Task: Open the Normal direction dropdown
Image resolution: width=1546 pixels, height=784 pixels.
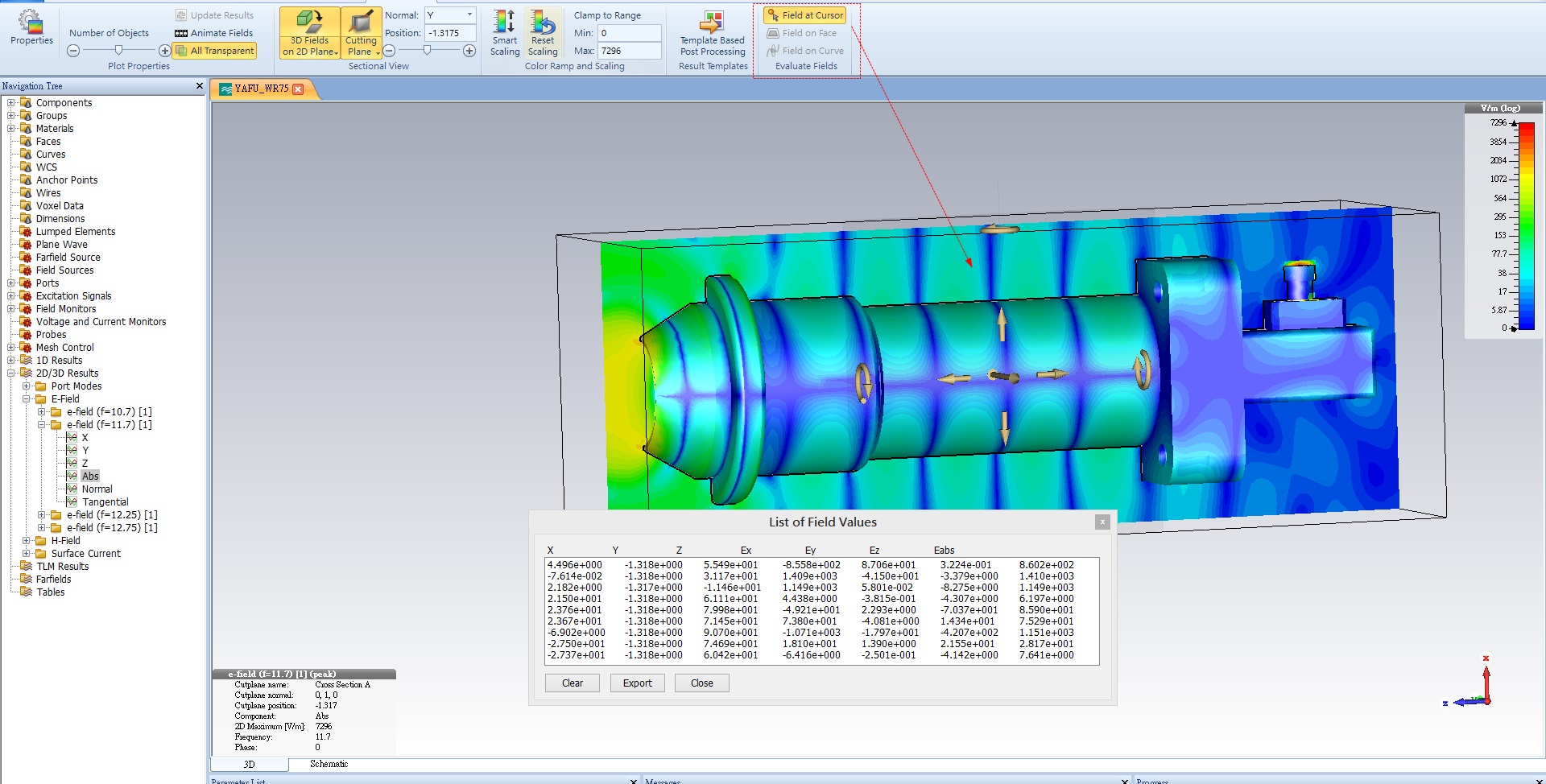Action: (x=469, y=15)
